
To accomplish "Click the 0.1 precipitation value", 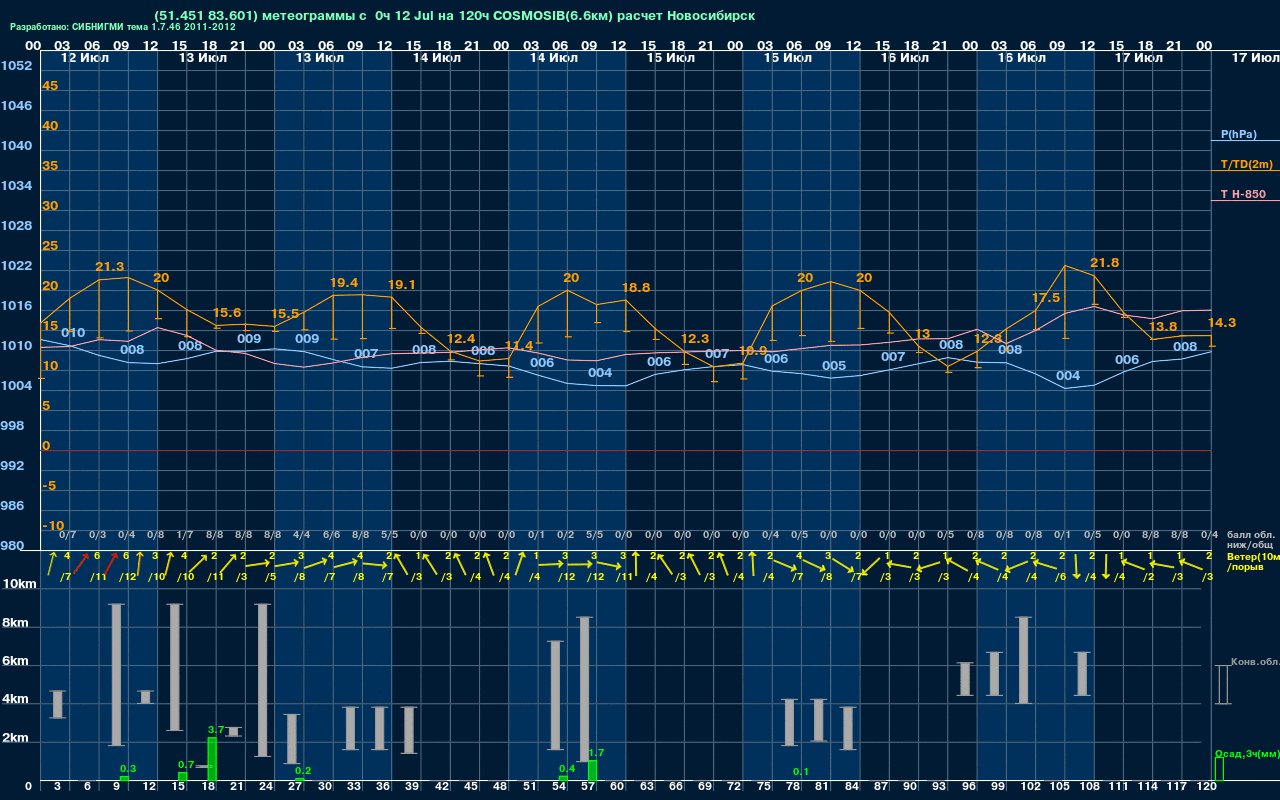I will (x=801, y=772).
